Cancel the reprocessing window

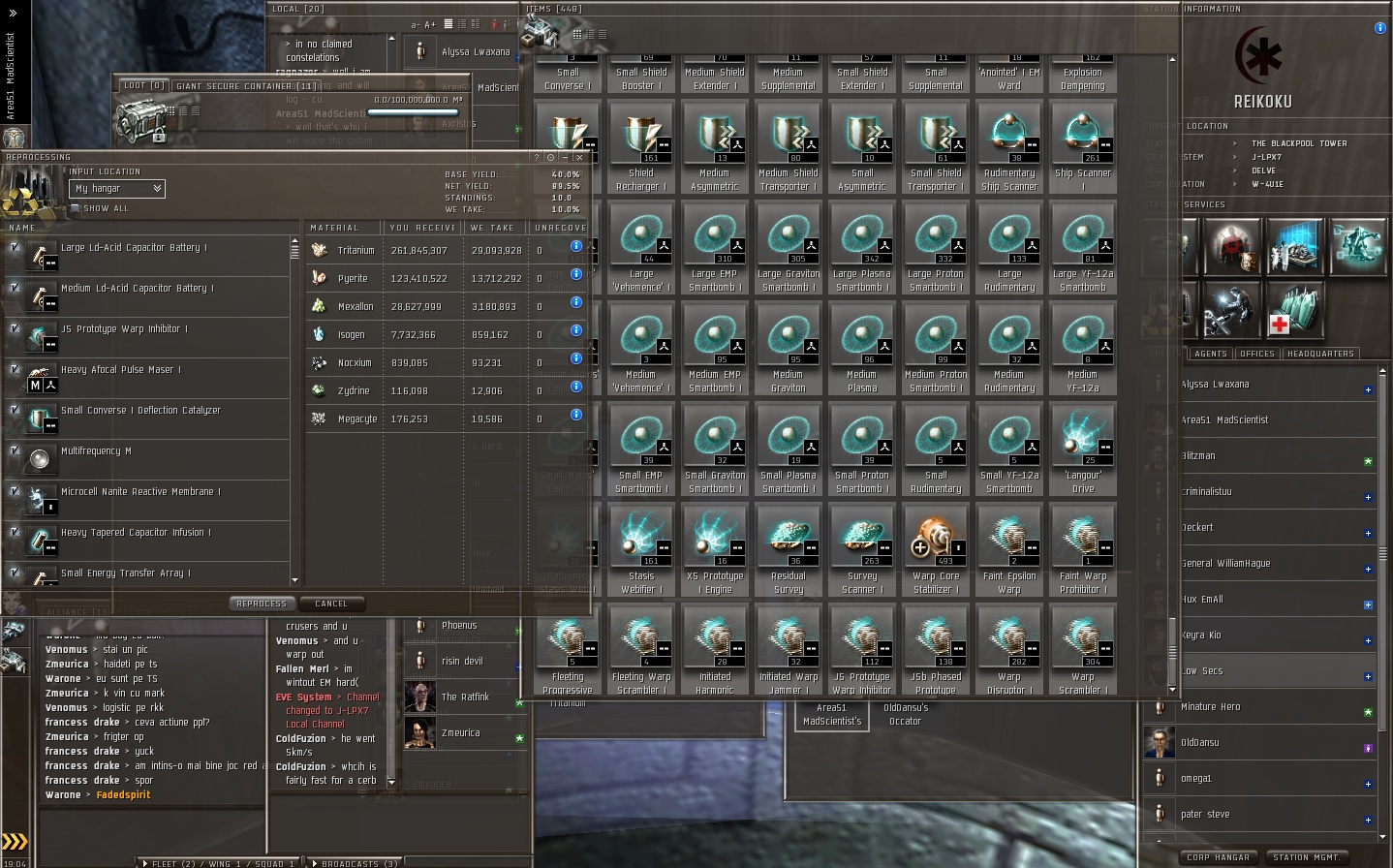point(330,604)
